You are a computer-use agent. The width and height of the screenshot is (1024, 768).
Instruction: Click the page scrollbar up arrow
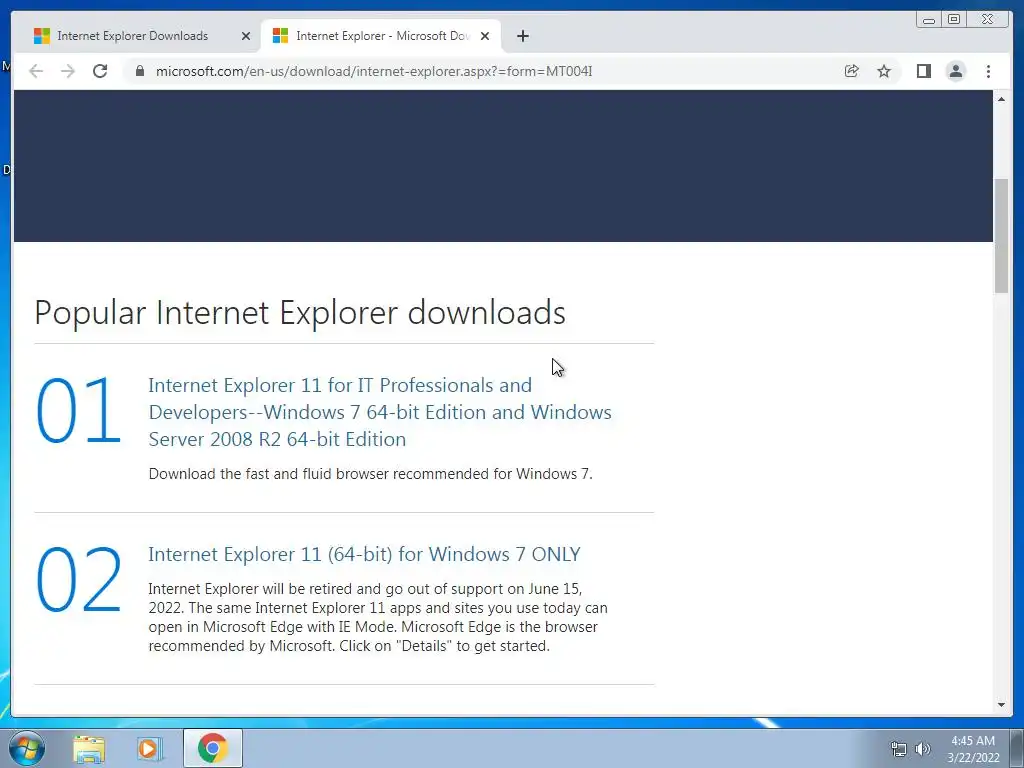tap(1001, 99)
